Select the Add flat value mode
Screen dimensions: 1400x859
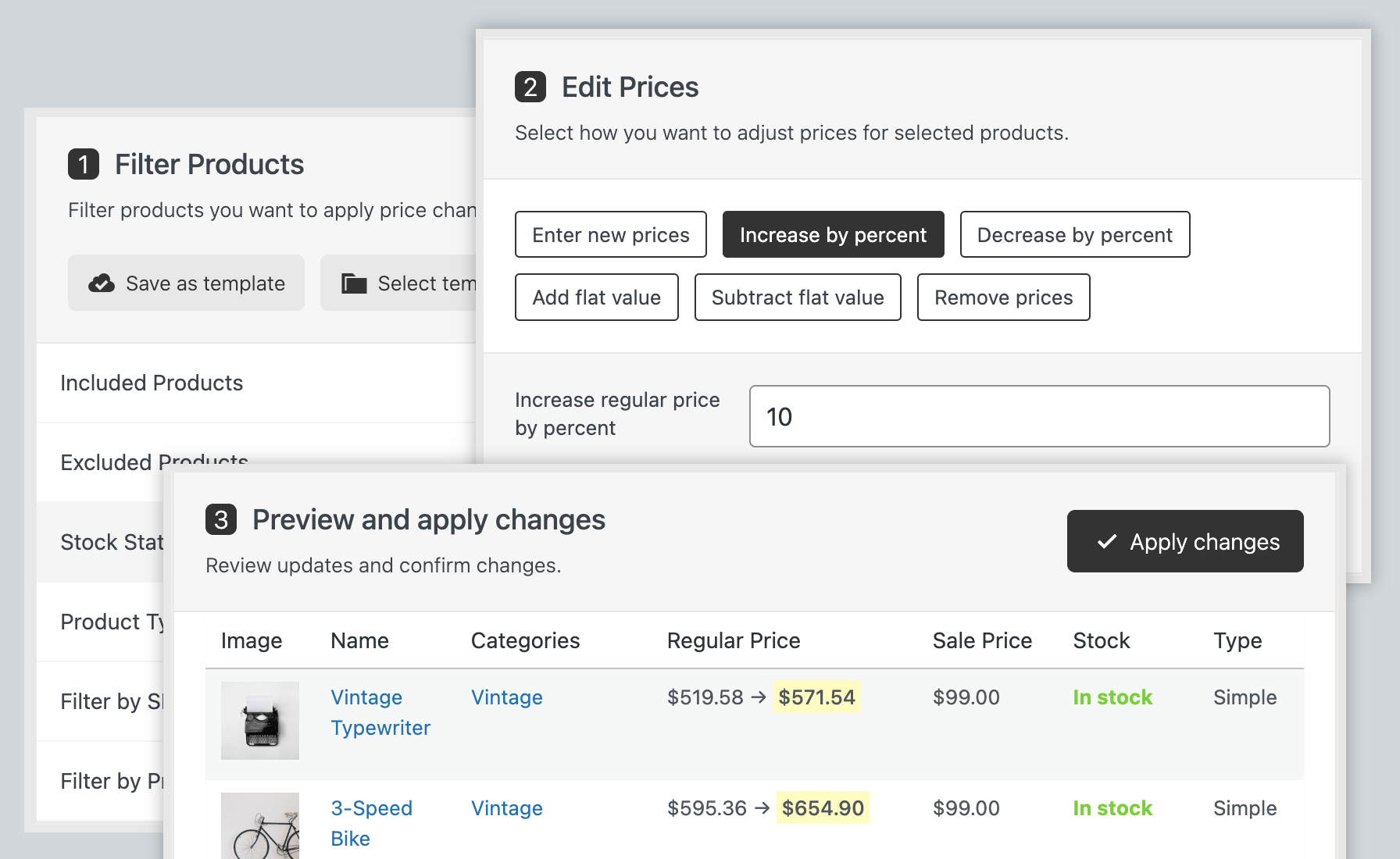tap(596, 298)
